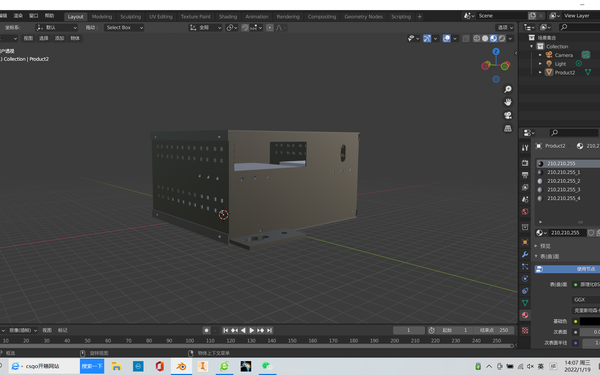Toggle viewport overlays display
The width and height of the screenshot is (600, 375).
(x=446, y=38)
